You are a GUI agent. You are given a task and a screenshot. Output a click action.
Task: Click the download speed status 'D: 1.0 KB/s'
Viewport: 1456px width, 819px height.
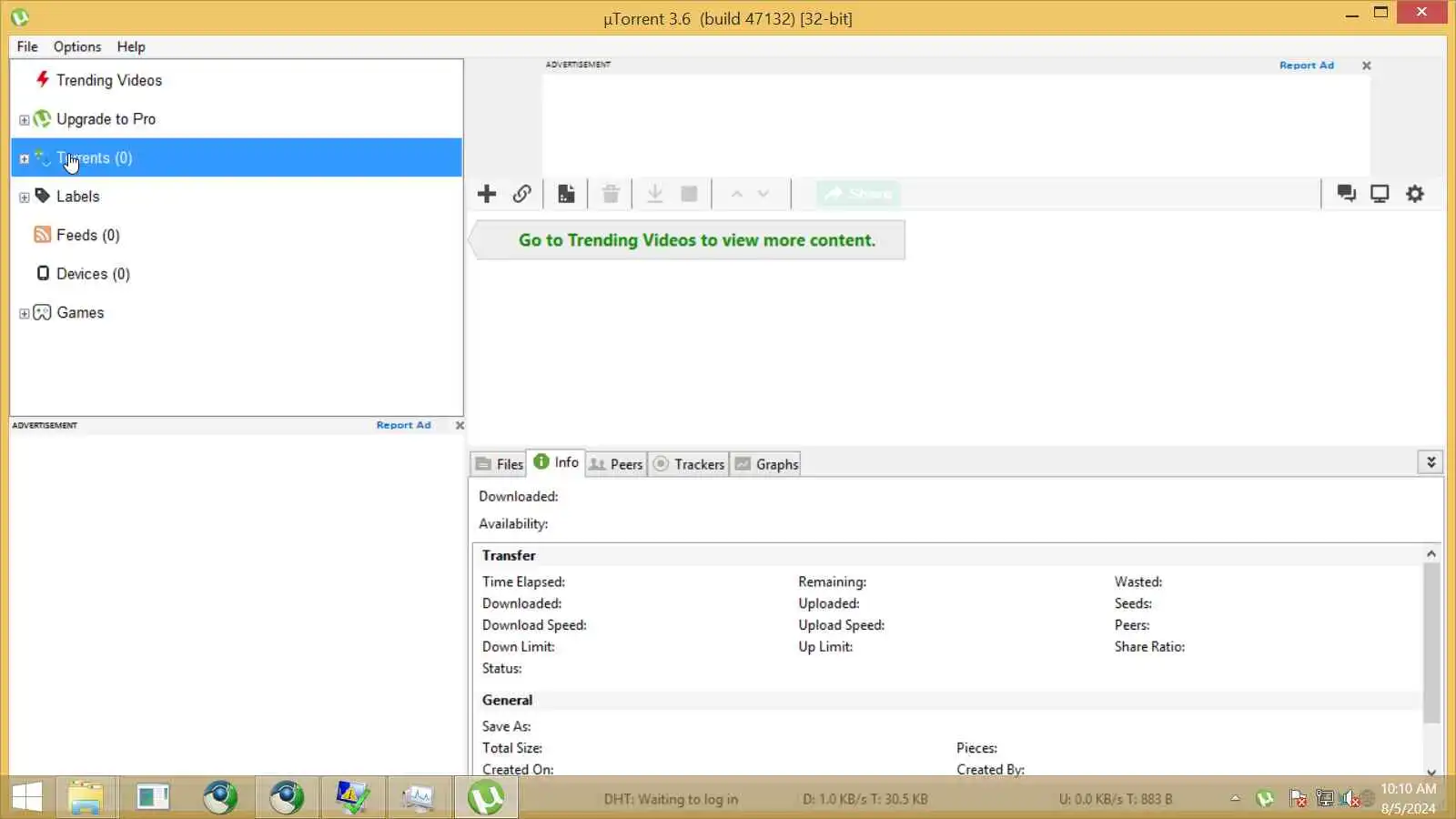(x=865, y=799)
